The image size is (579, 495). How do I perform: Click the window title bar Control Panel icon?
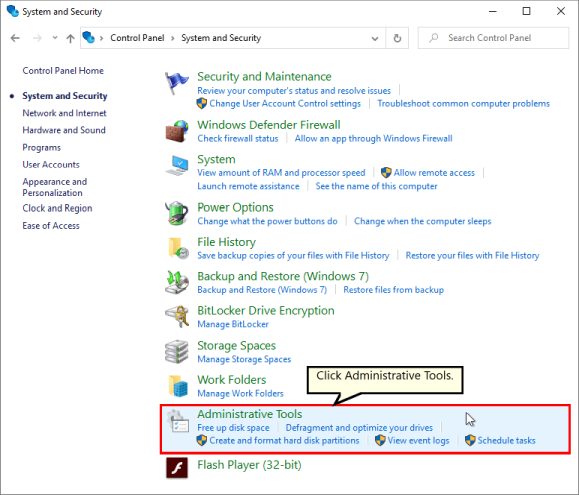point(13,11)
